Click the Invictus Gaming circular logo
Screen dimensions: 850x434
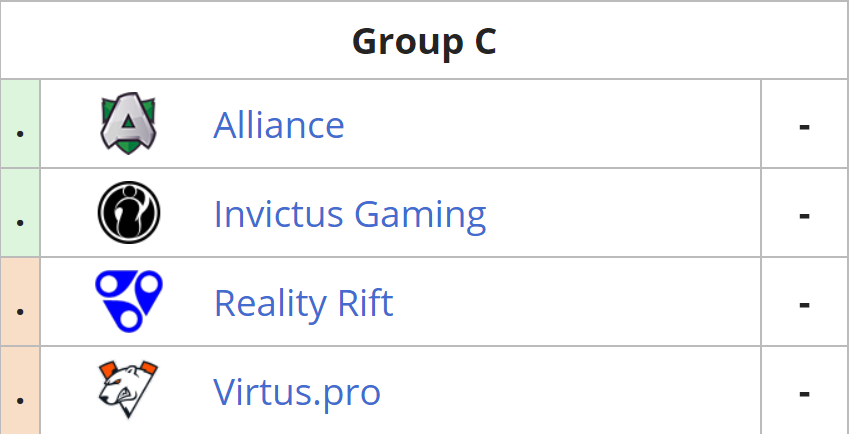coord(129,212)
